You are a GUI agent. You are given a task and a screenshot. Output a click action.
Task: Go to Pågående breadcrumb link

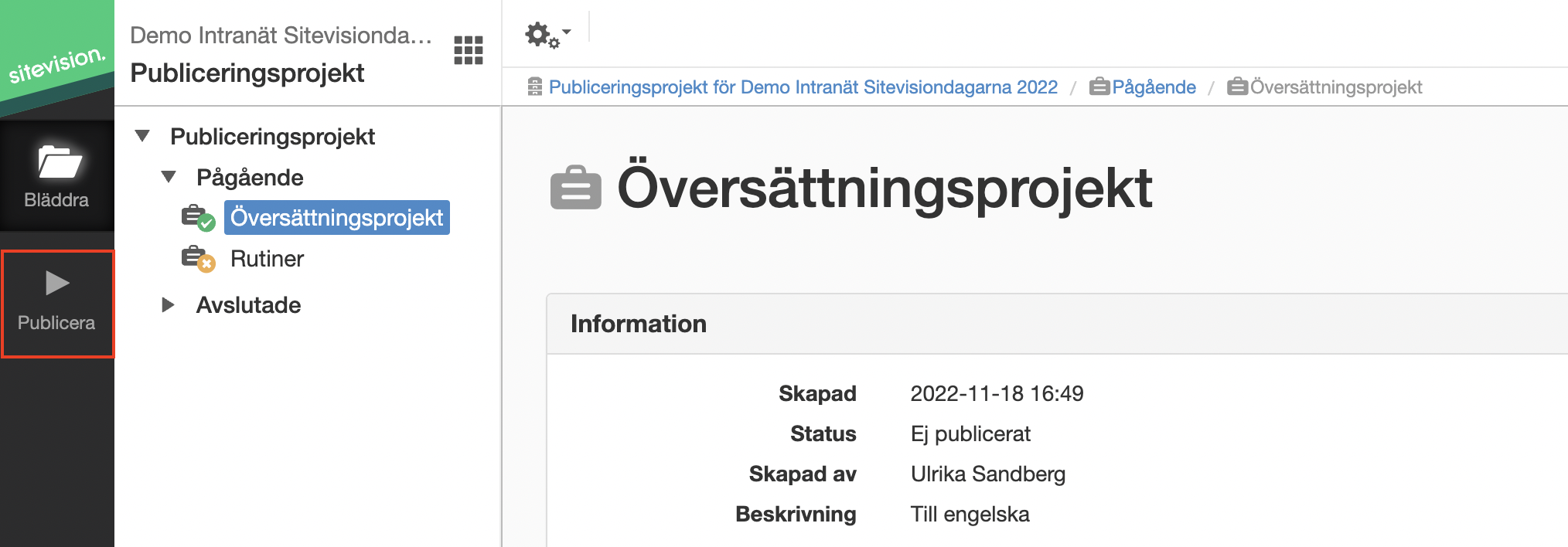pyautogui.click(x=1154, y=87)
